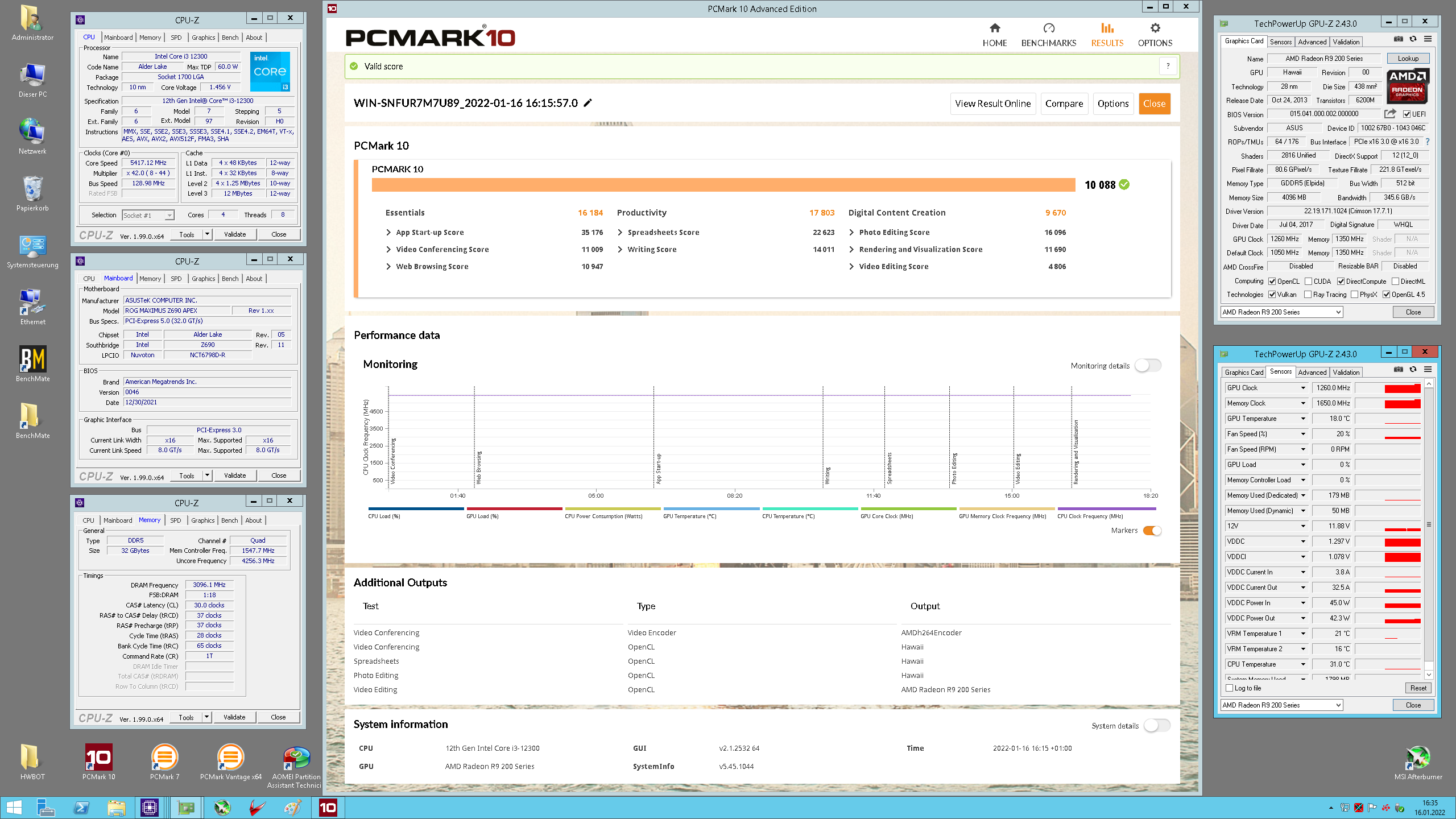Switch to the About tab in bottom CPU-Z window
This screenshot has height=819, width=1456.
point(254,520)
